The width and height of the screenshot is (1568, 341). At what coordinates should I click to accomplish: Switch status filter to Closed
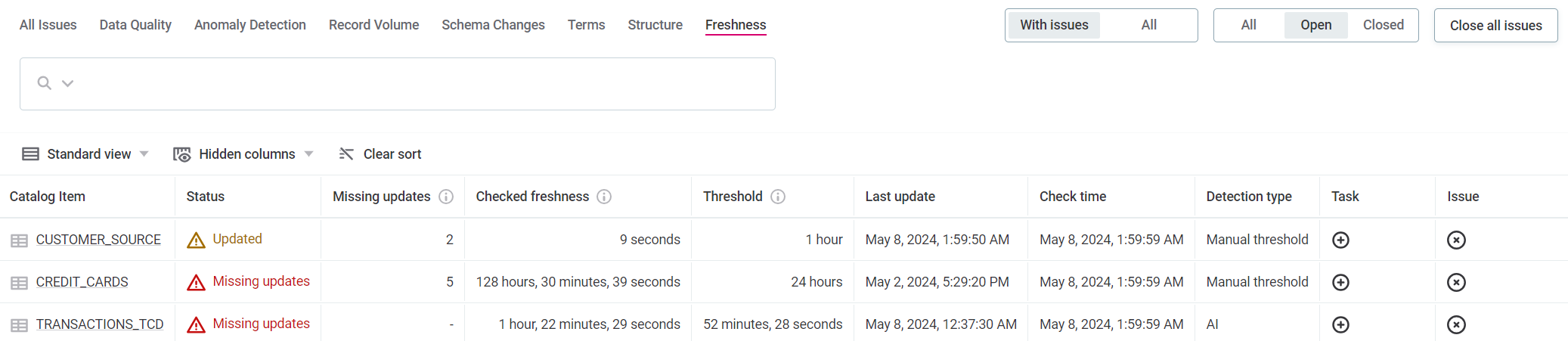click(1383, 25)
